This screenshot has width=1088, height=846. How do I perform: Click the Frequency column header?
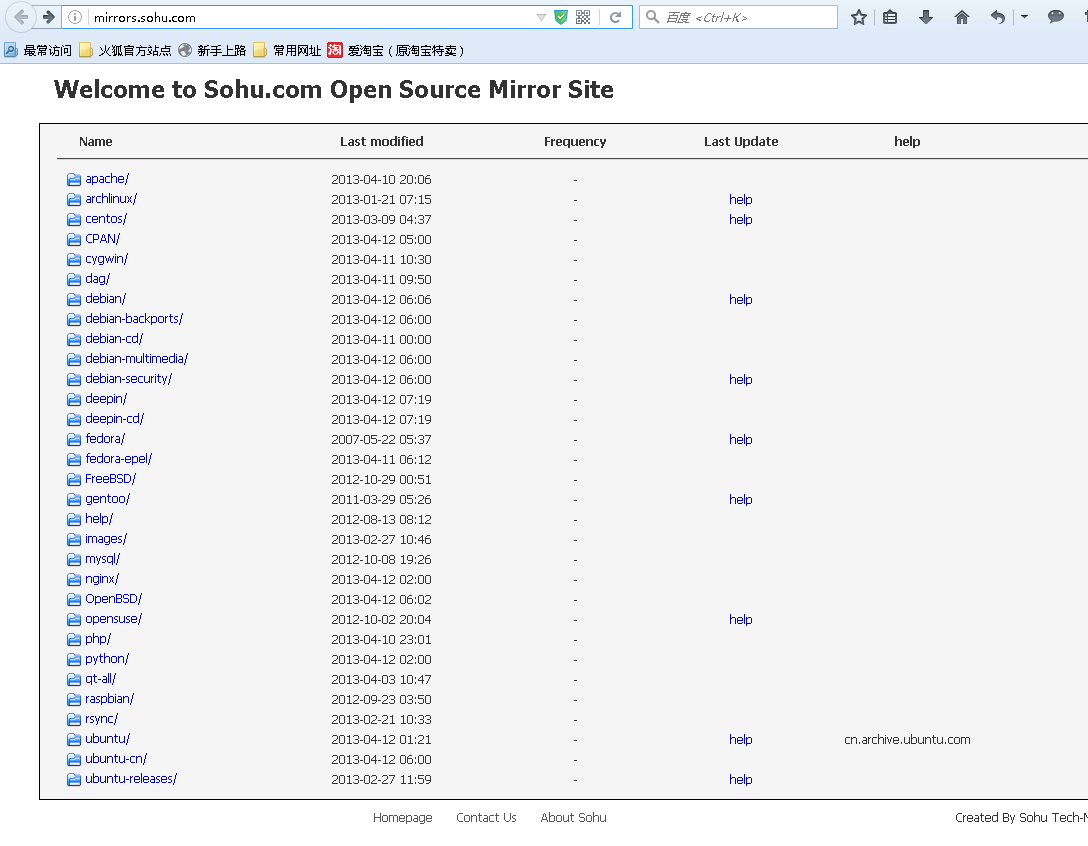pos(575,142)
